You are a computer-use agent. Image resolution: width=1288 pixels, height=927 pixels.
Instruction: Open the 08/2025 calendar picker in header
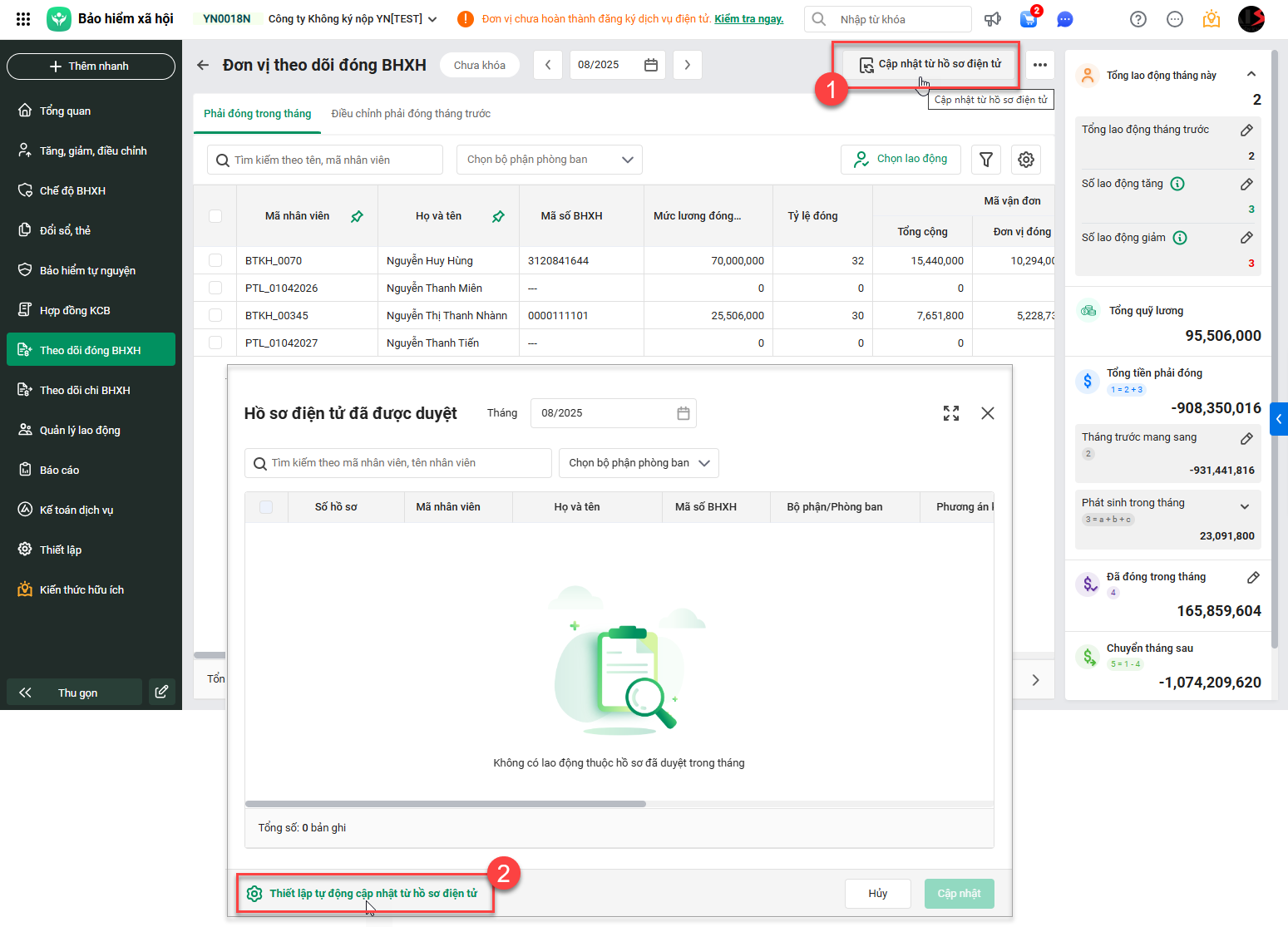coord(651,65)
